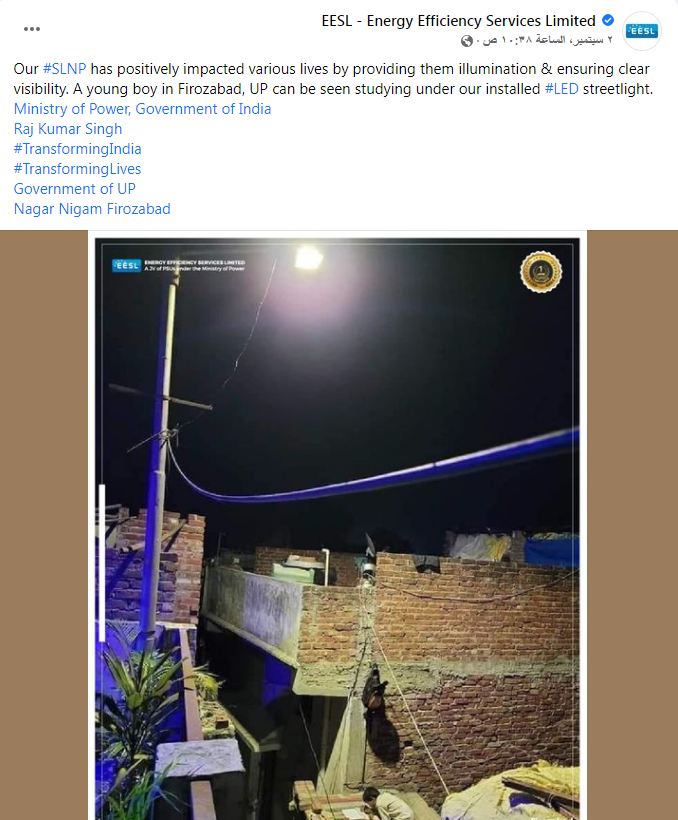Click the blue verified badge icon
Screen dimensions: 678x820
tap(608, 20)
